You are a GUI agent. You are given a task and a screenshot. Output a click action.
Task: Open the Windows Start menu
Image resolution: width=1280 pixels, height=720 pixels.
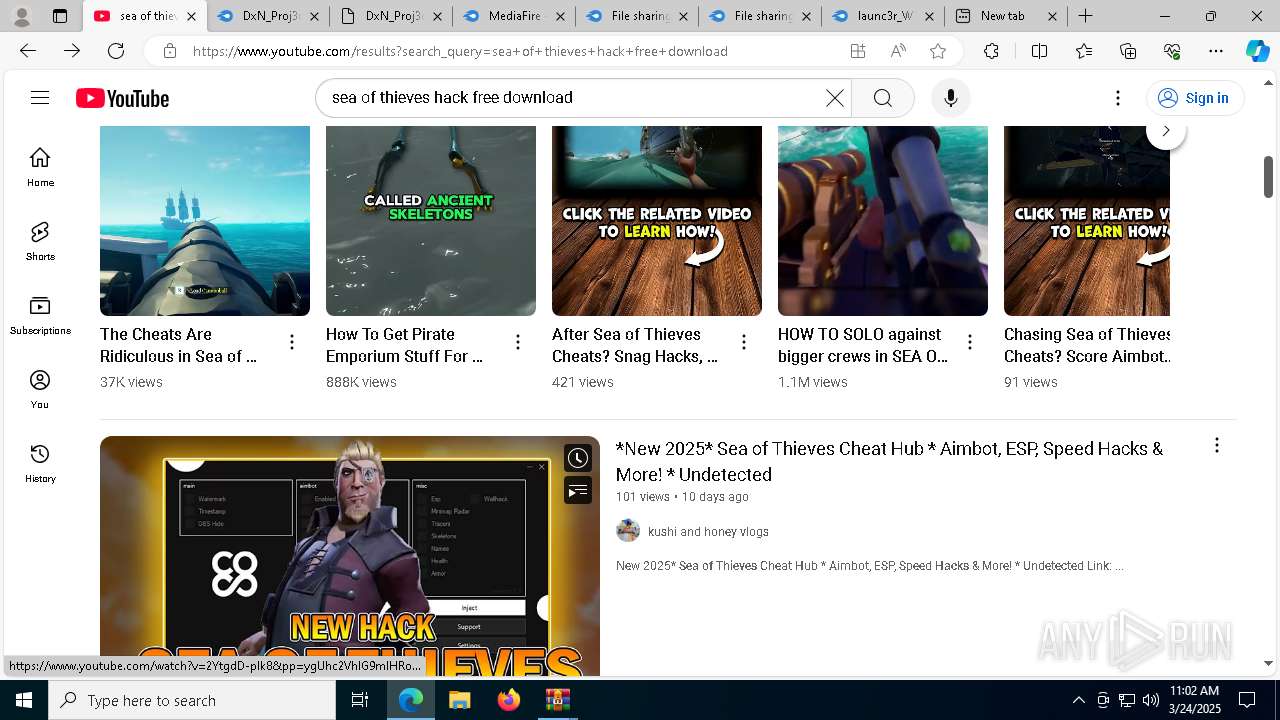[x=24, y=700]
